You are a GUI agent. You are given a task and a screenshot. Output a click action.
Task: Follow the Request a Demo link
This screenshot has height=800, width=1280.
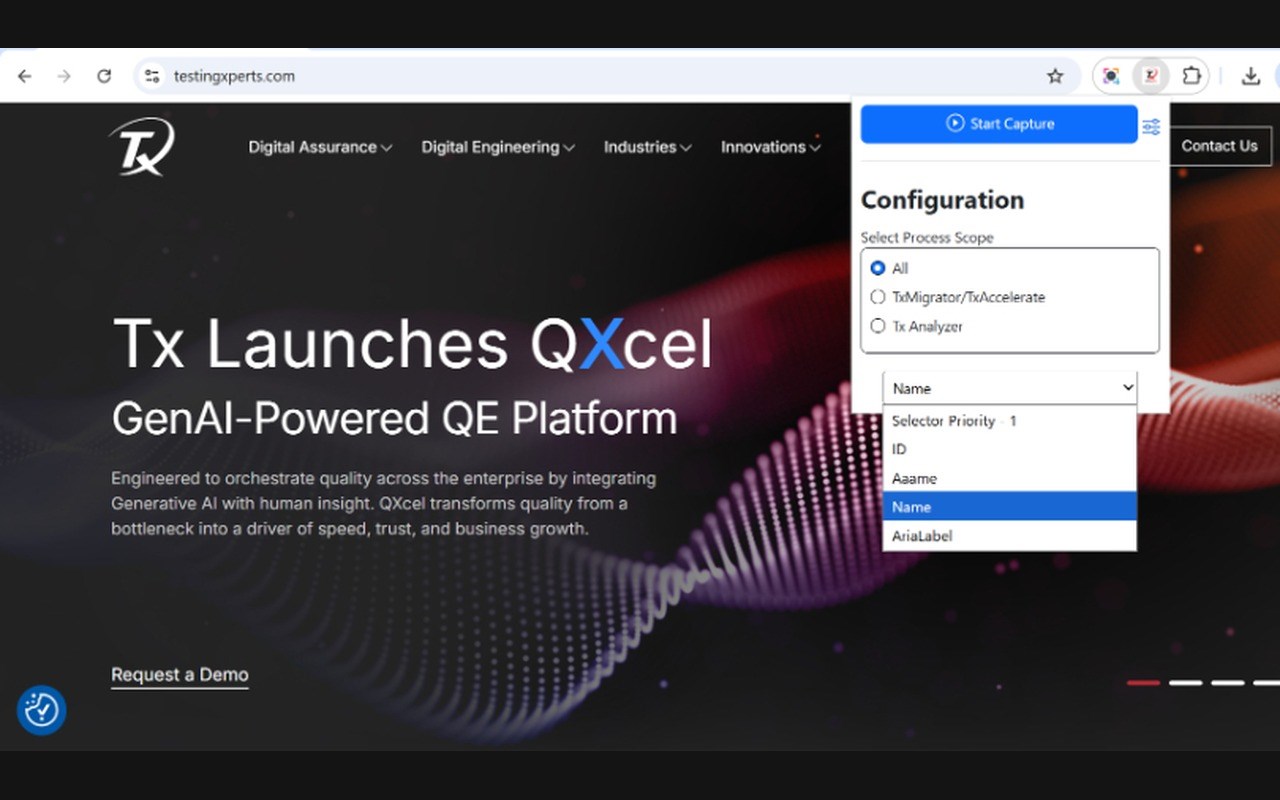[x=180, y=675]
